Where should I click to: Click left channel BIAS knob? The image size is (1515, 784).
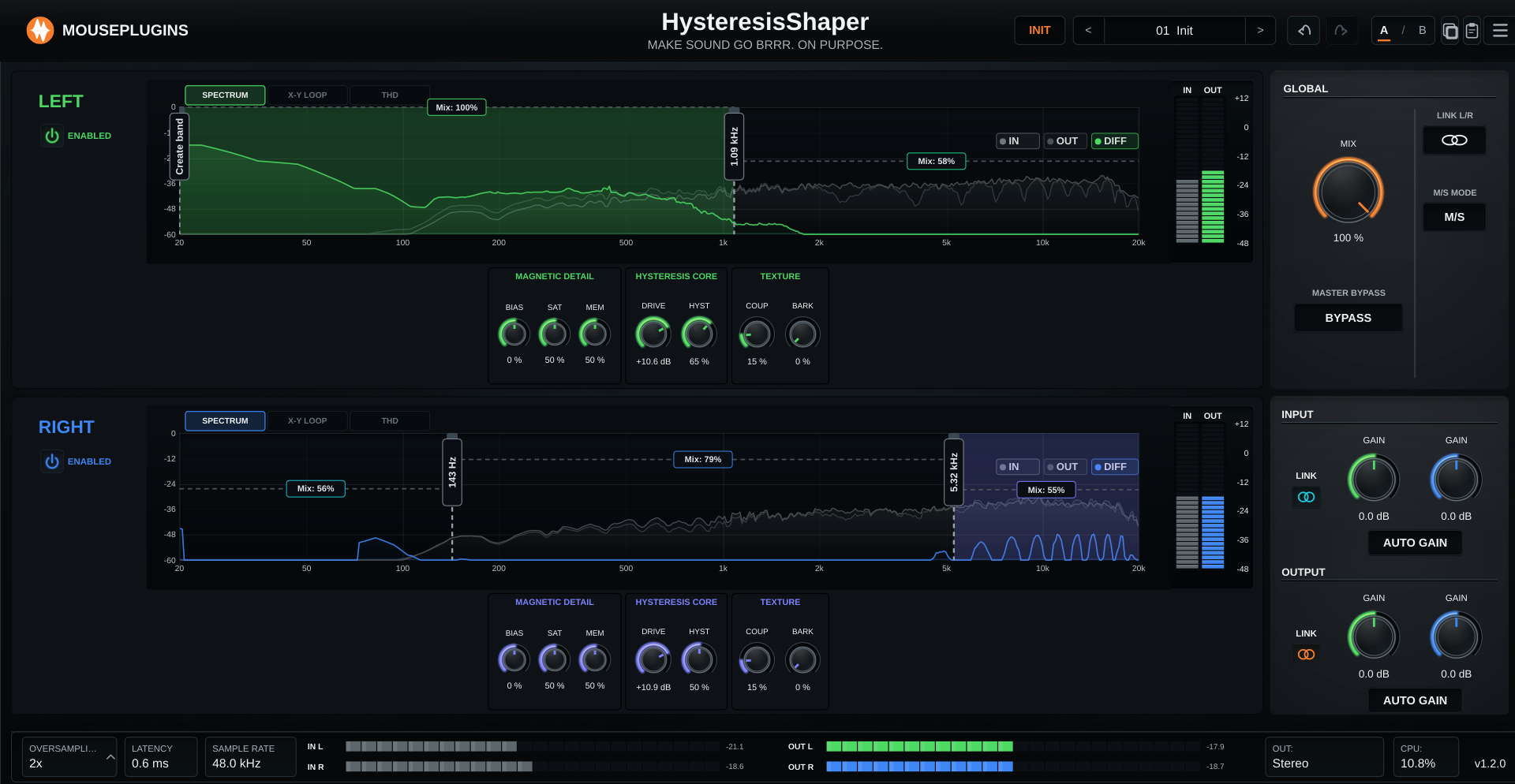[514, 334]
